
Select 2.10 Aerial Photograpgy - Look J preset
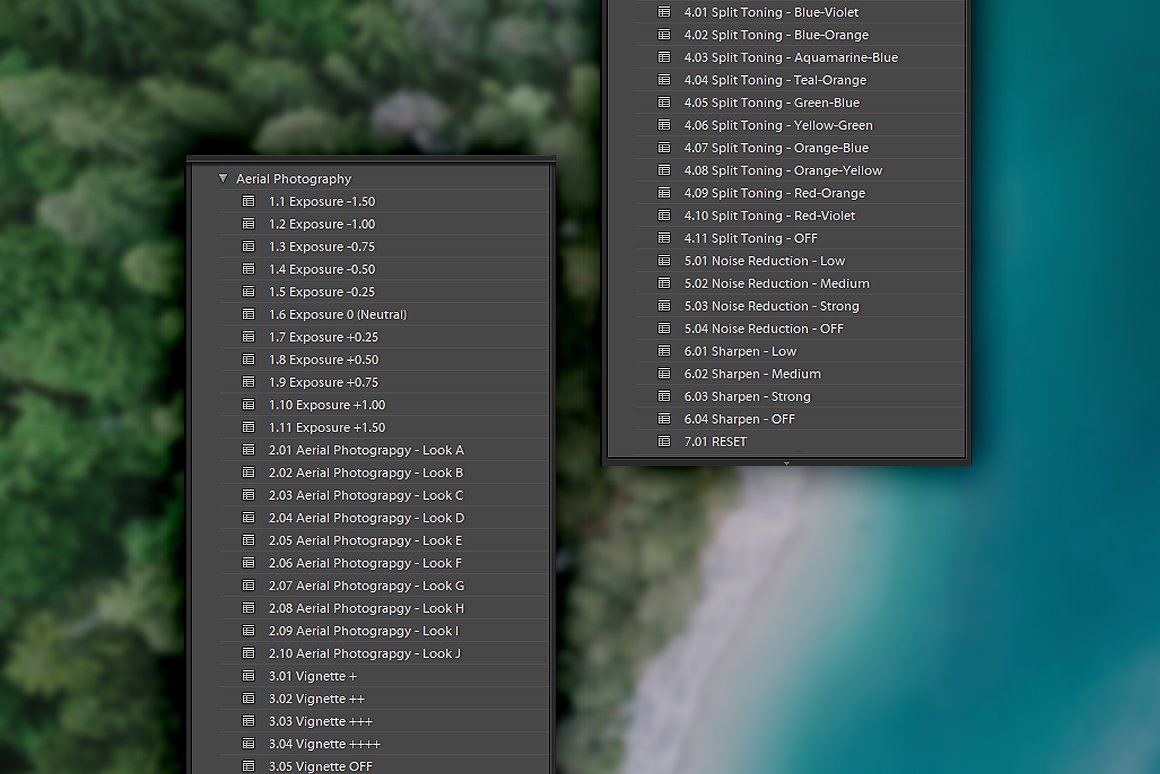[x=364, y=653]
